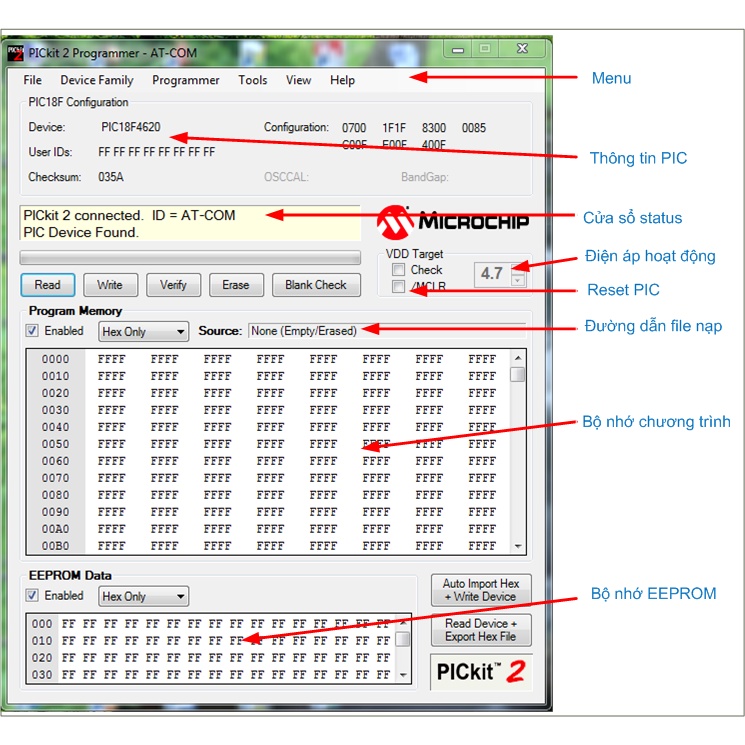This screenshot has width=745, height=745.
Task: Click the PICkit 2 logo image
Action: 481,672
